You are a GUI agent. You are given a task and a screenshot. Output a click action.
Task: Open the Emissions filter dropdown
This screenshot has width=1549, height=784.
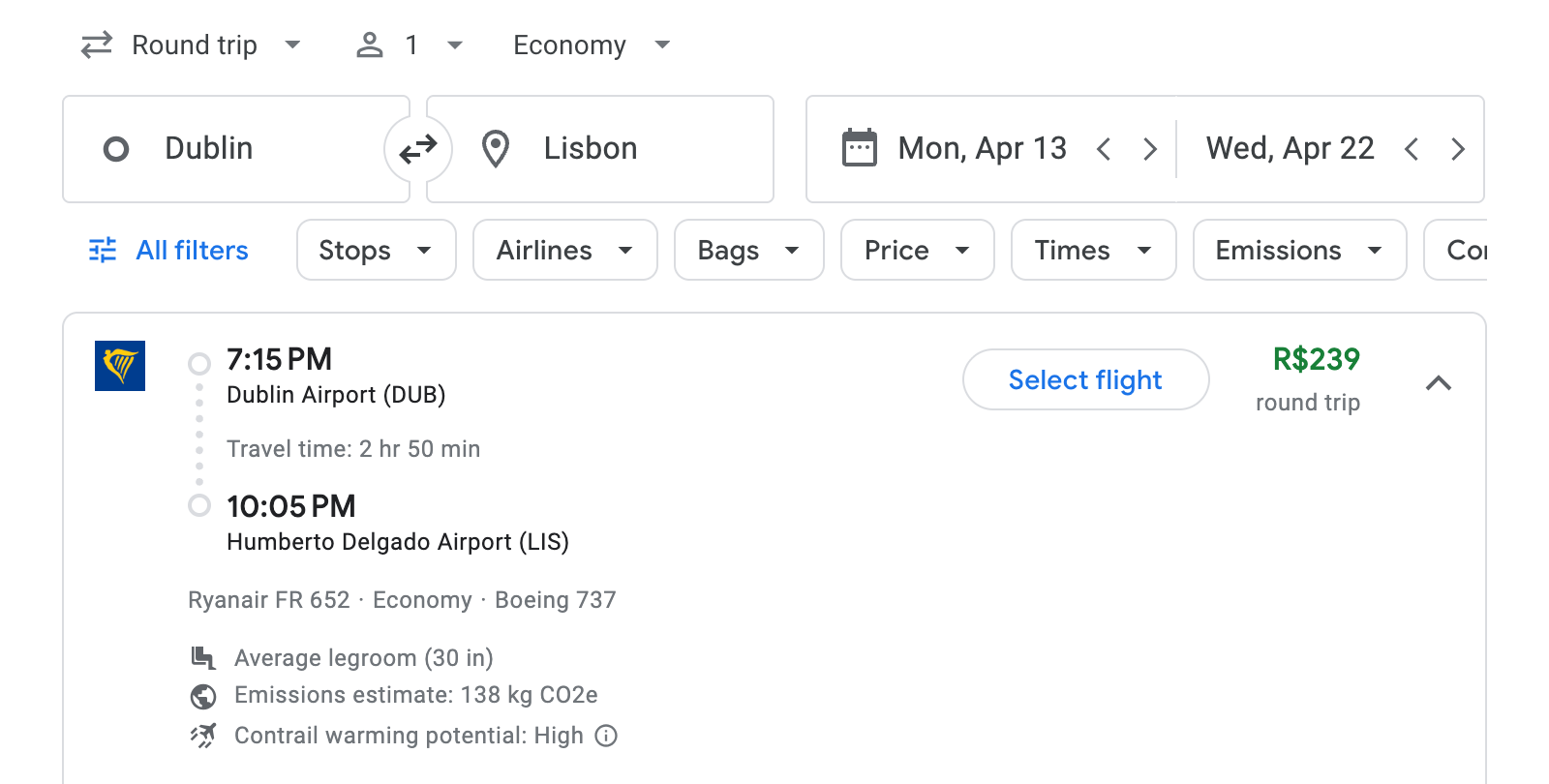pyautogui.click(x=1298, y=250)
